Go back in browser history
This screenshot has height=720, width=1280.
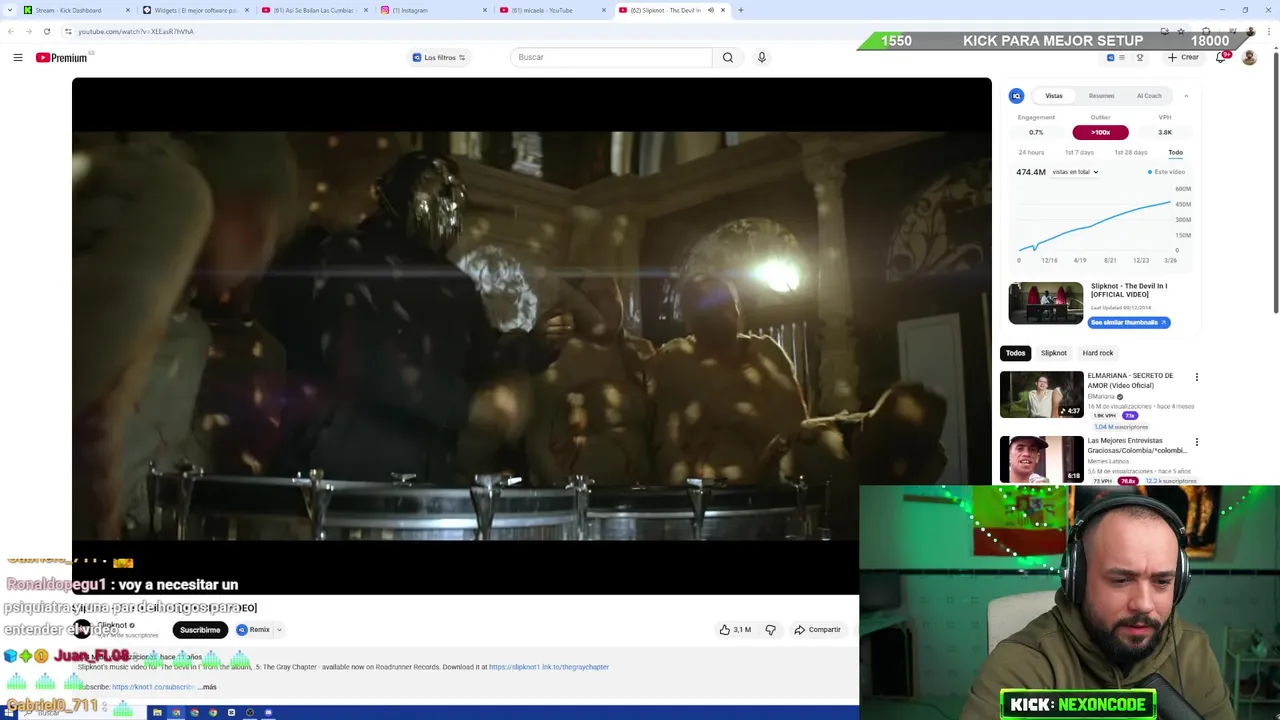click(10, 31)
